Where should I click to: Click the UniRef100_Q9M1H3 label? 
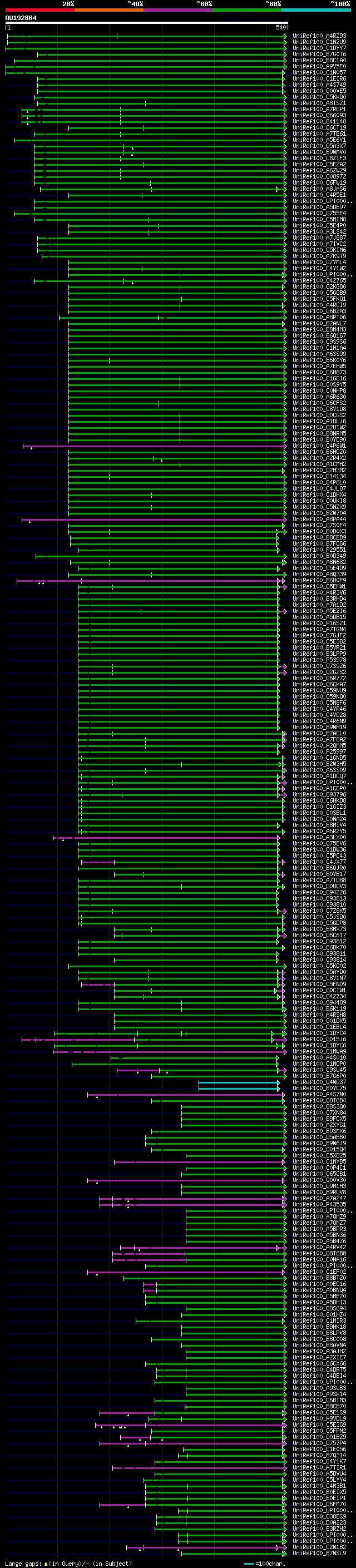[x=319, y=1186]
